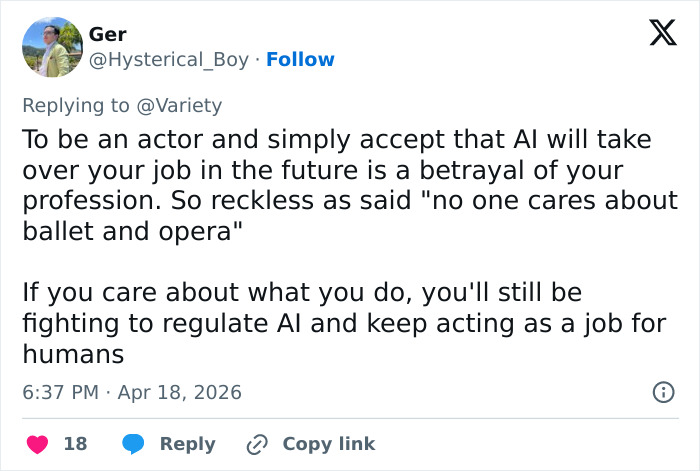Like the tweet with the heart icon
This screenshot has width=700, height=471.
(x=36, y=443)
